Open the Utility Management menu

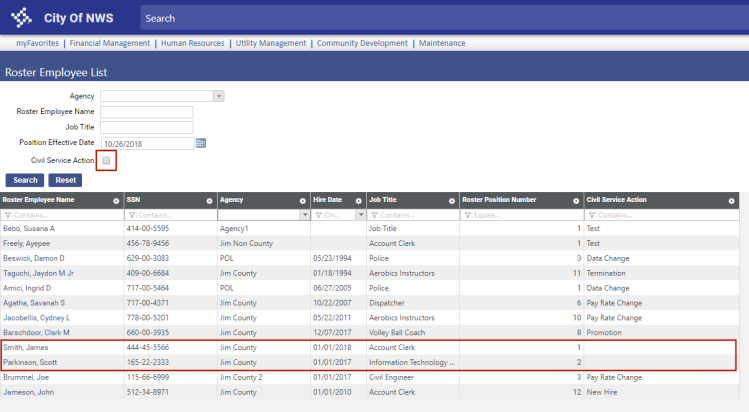pos(270,43)
